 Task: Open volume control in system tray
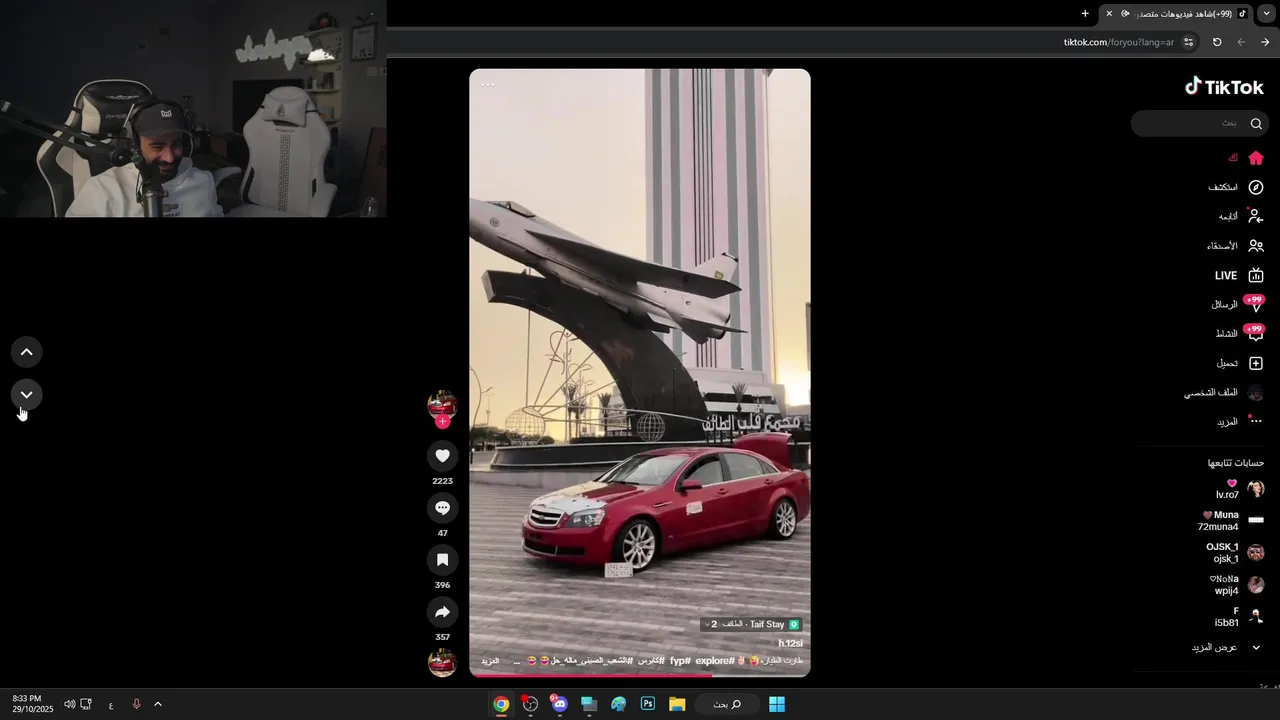pos(69,705)
